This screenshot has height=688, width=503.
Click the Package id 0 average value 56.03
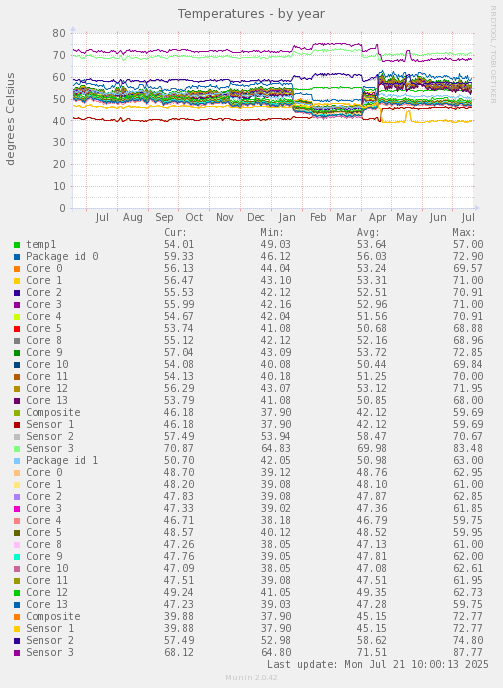coord(372,256)
